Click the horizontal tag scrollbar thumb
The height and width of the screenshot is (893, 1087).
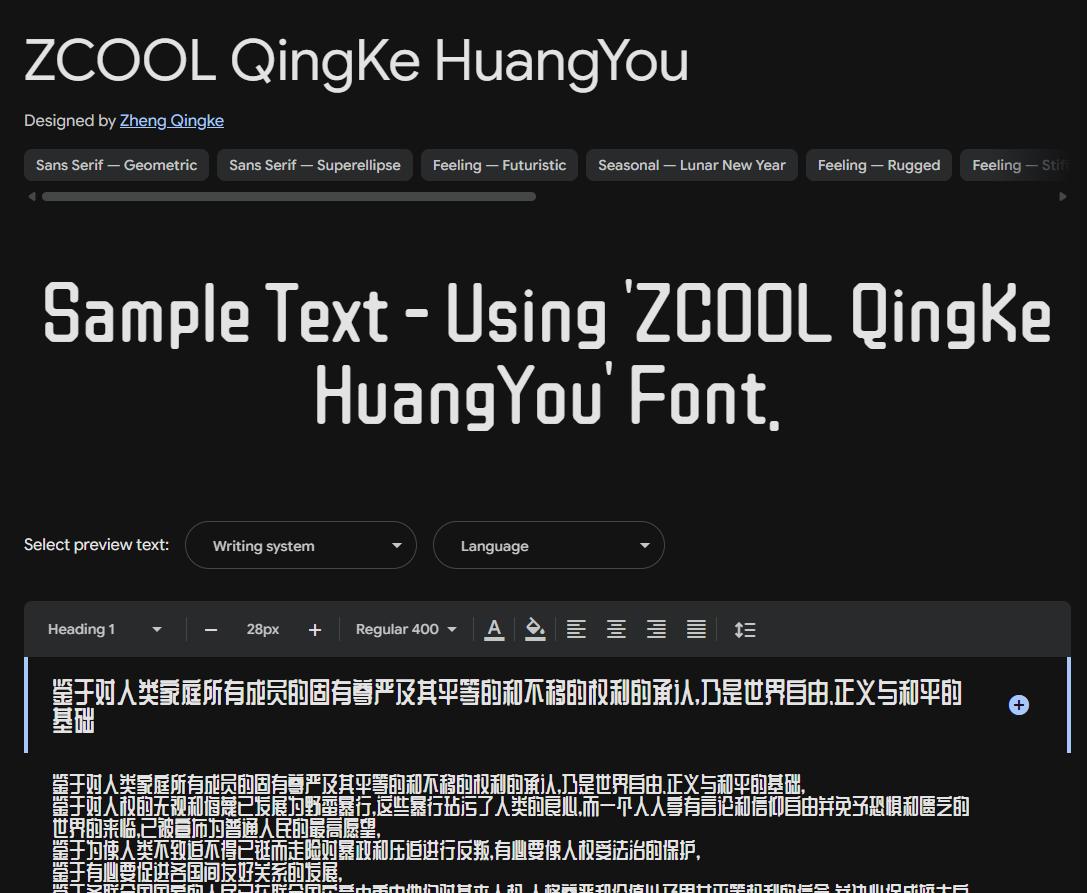(x=288, y=197)
